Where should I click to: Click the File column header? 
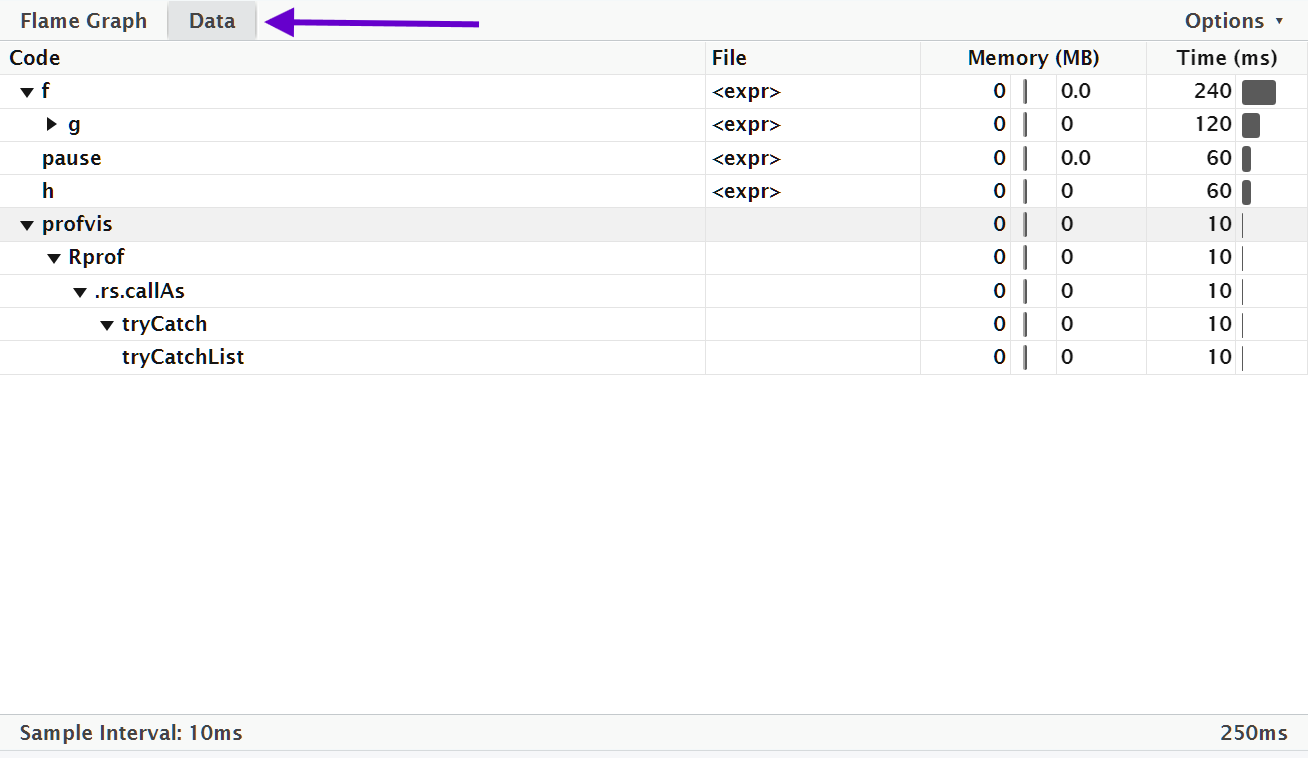729,58
